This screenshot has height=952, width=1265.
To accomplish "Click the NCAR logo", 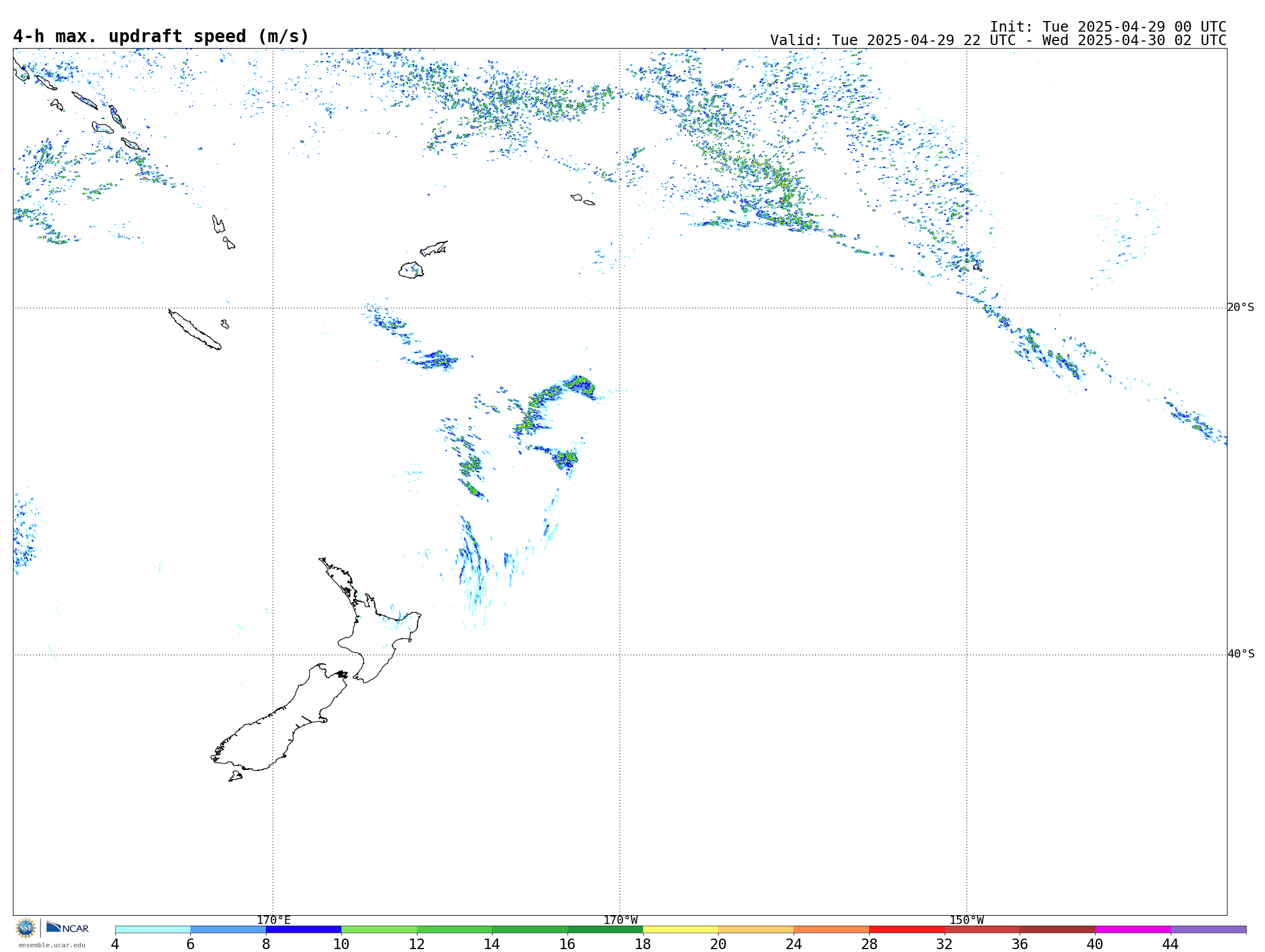I will pyautogui.click(x=67, y=927).
